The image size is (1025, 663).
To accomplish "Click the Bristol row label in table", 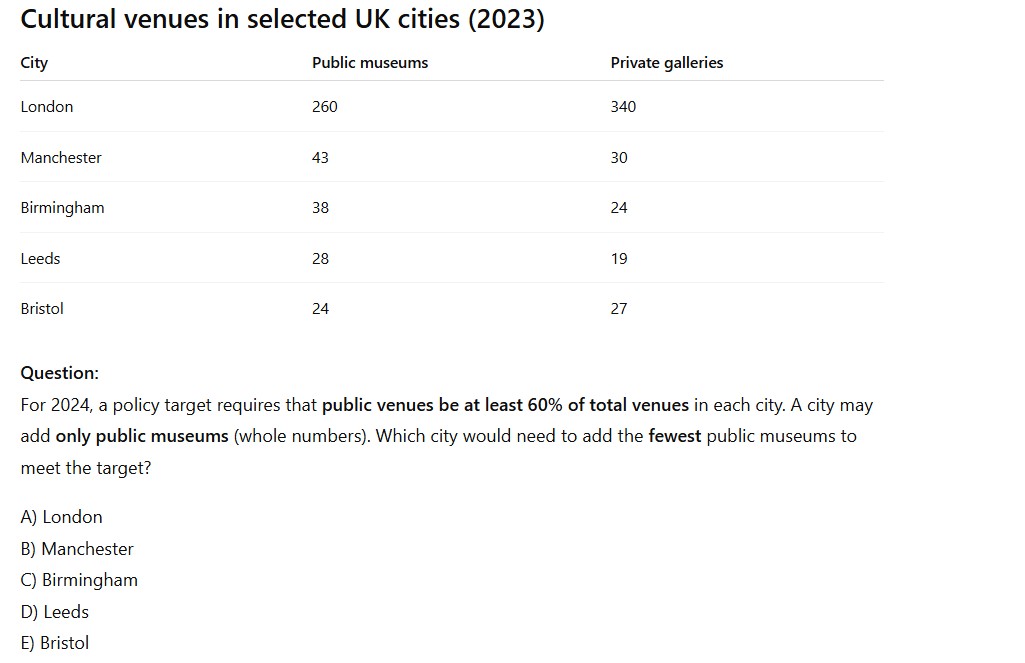I will tap(42, 309).
